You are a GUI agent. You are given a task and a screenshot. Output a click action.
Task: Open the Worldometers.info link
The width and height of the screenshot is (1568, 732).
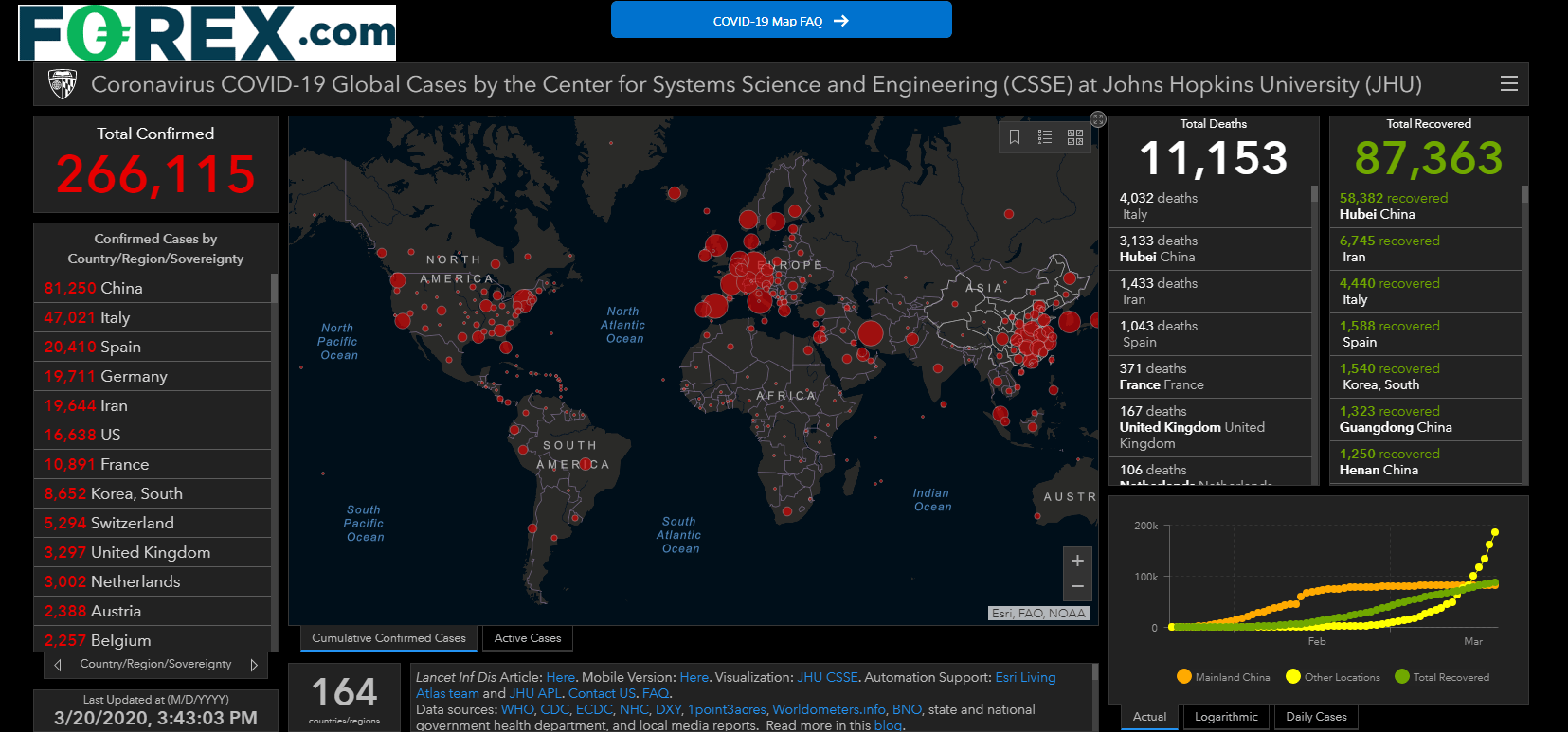(829, 710)
